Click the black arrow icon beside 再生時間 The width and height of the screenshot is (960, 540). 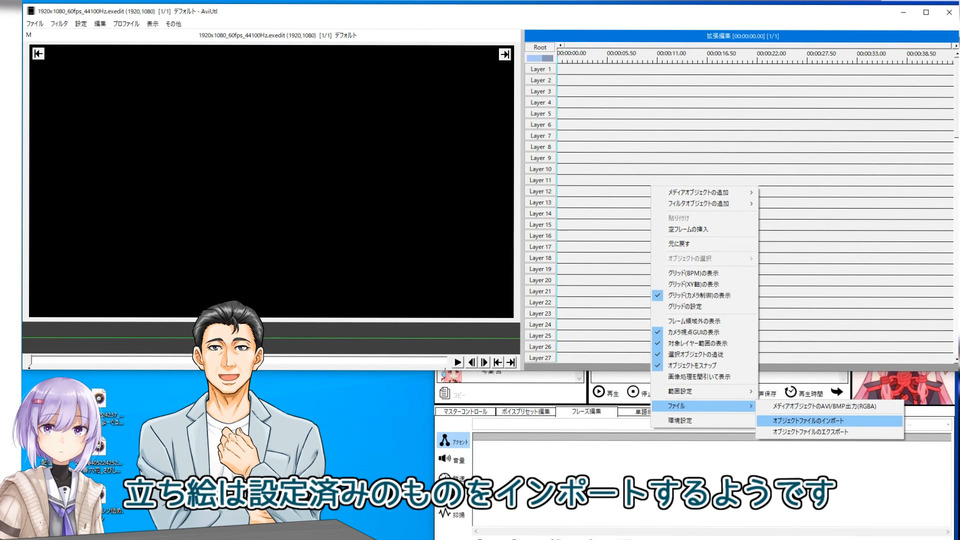836,392
